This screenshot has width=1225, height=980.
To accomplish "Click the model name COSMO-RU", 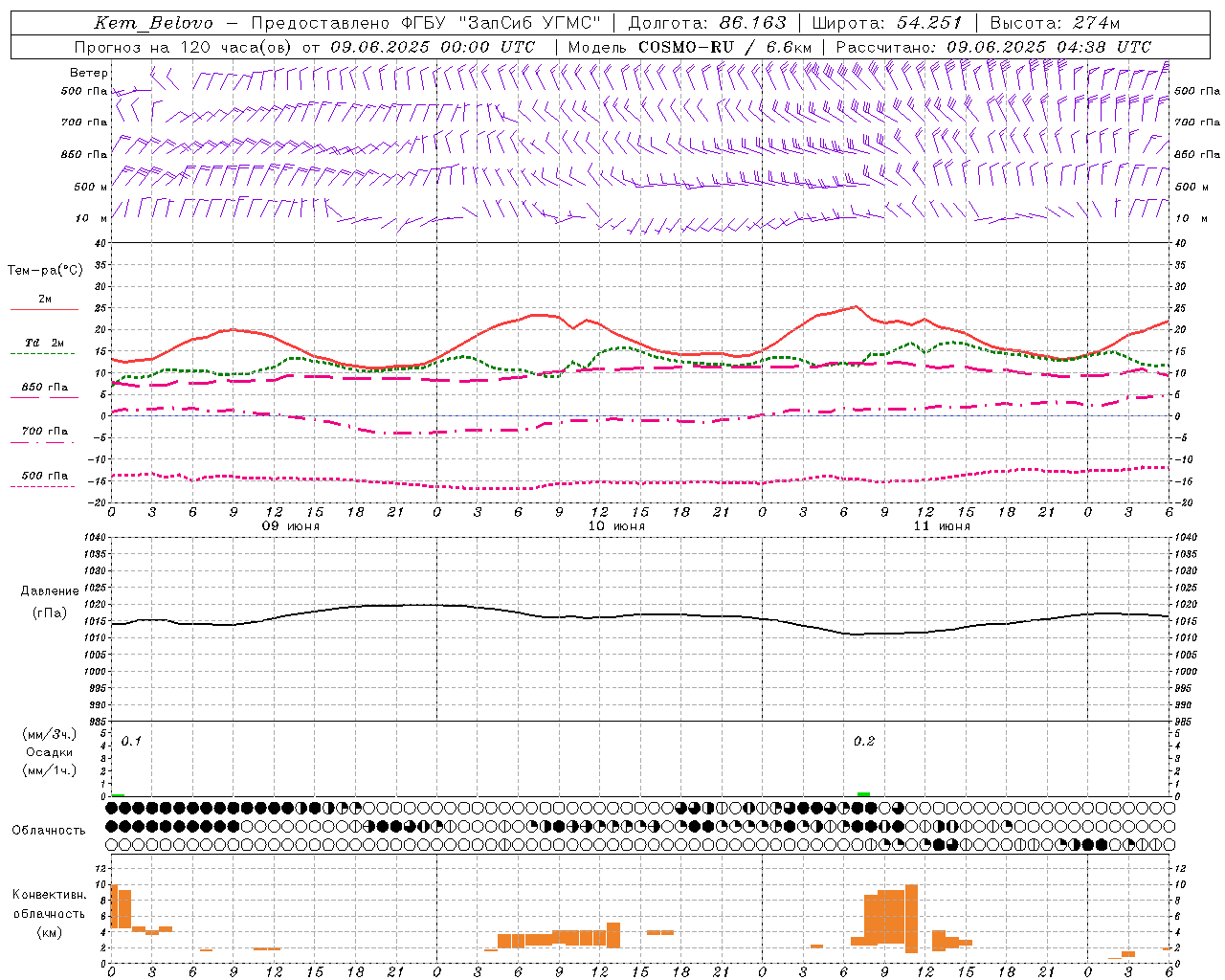I will 686,47.
